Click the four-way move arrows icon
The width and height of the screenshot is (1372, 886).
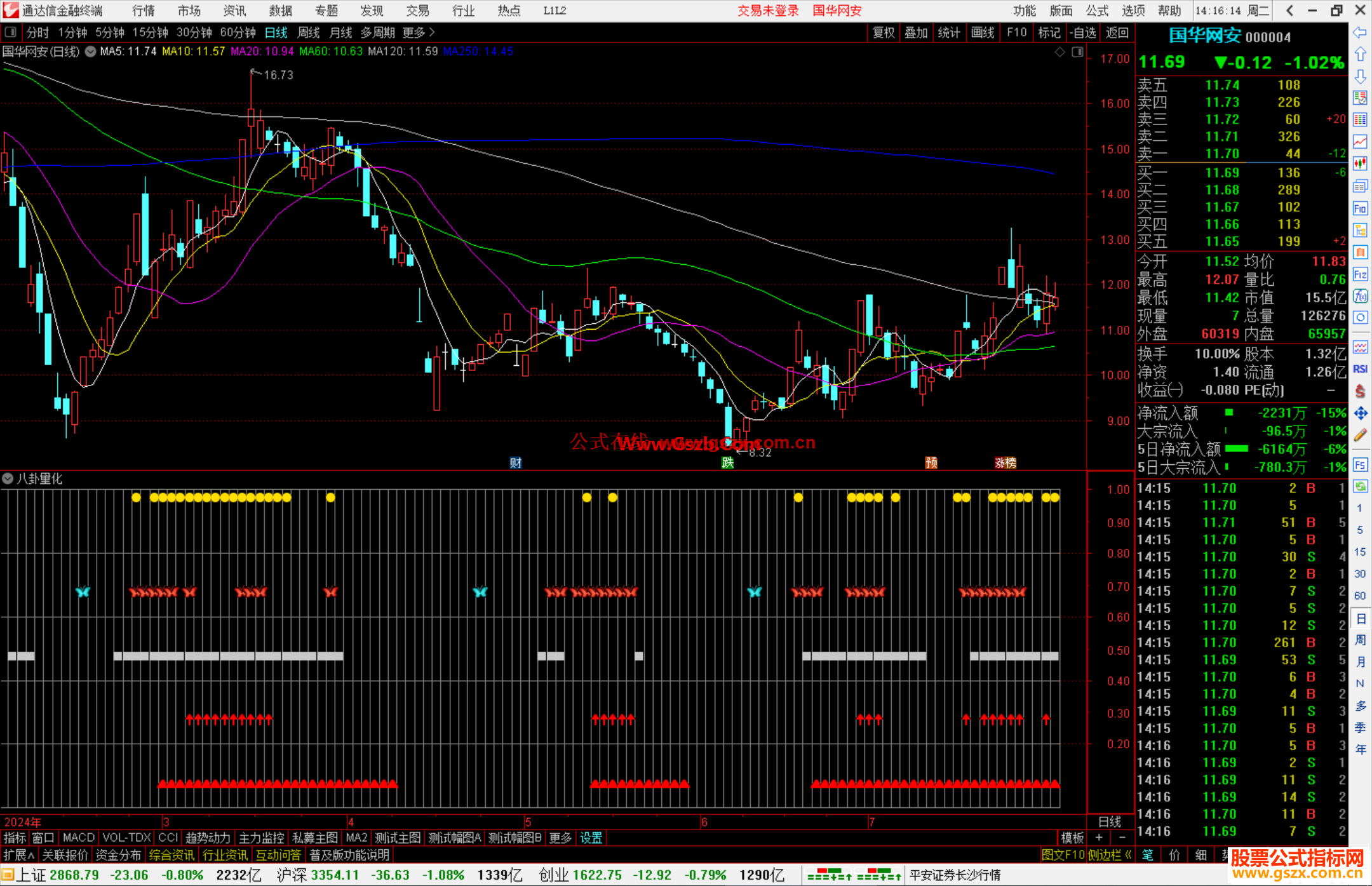1360,413
